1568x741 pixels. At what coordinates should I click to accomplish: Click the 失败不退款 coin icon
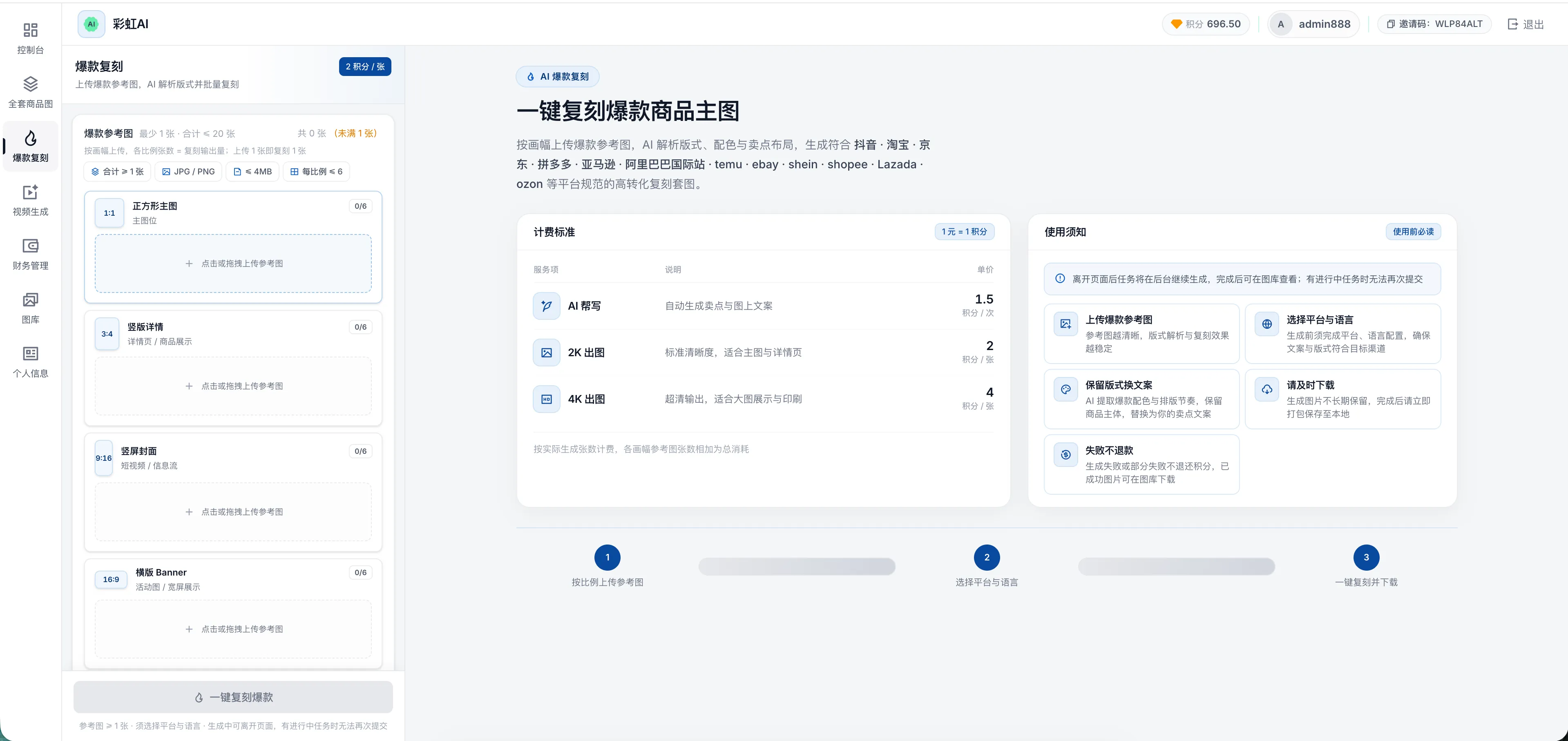tap(1065, 455)
